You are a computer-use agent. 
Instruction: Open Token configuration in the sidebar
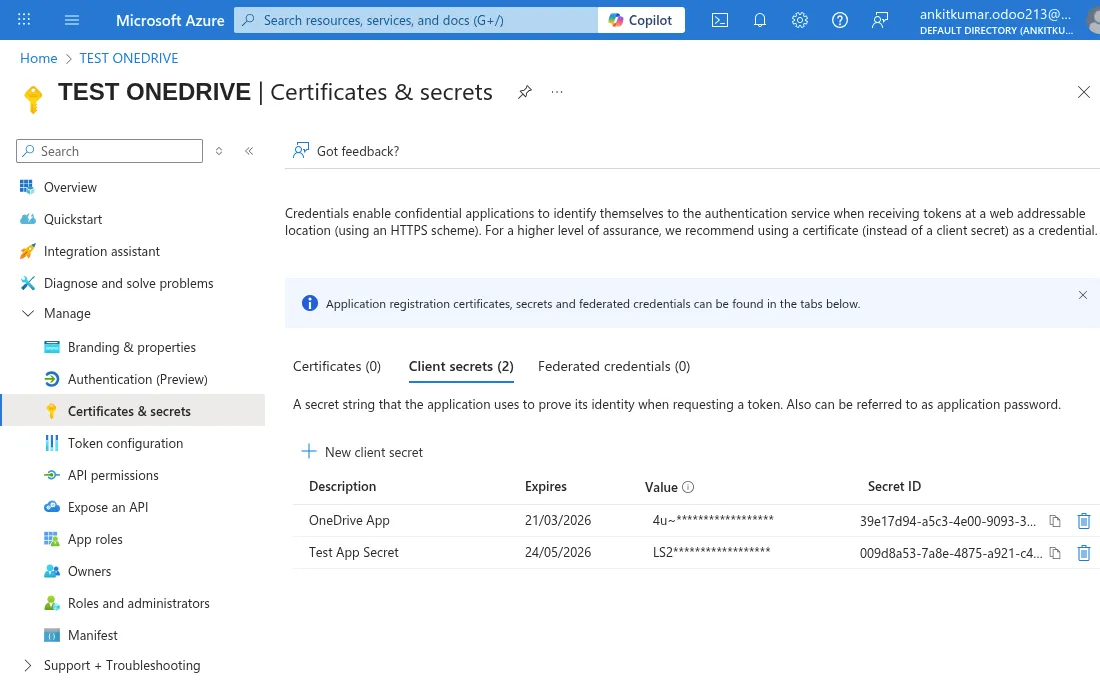coord(125,443)
